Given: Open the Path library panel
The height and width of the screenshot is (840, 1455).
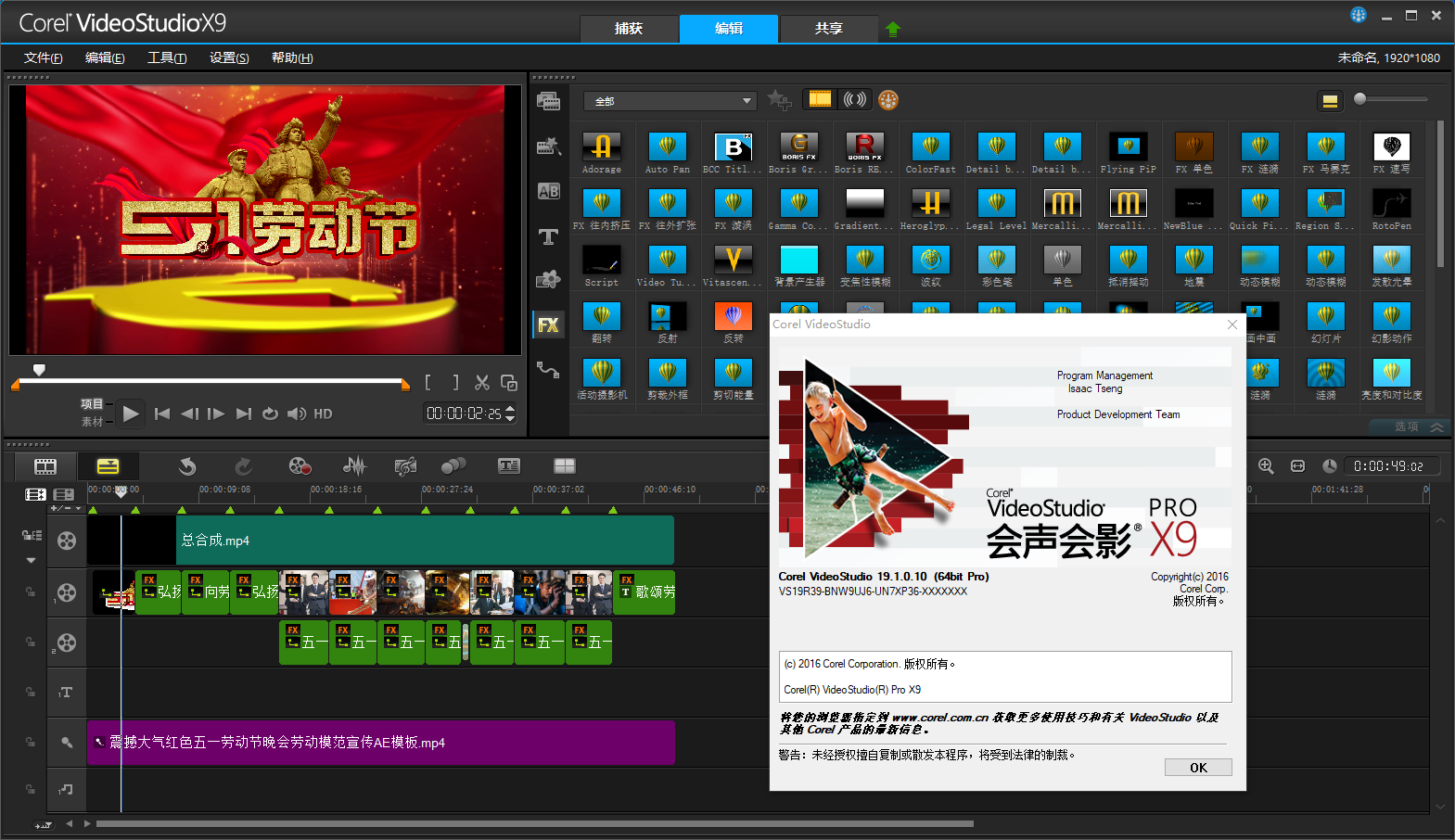Looking at the screenshot, I should (x=548, y=370).
